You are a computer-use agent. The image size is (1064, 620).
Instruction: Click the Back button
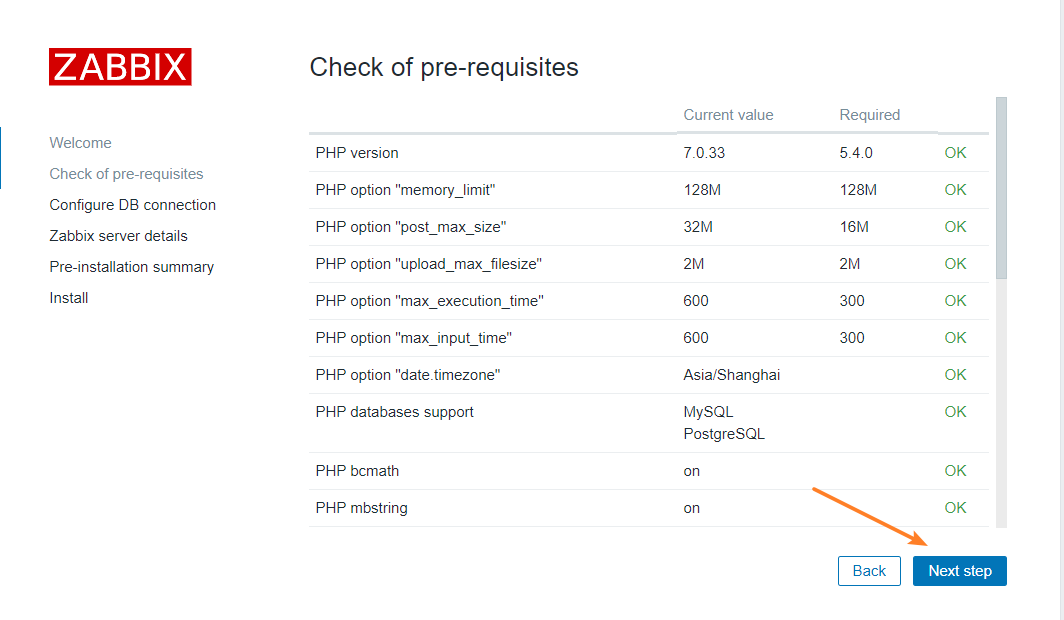pos(869,570)
